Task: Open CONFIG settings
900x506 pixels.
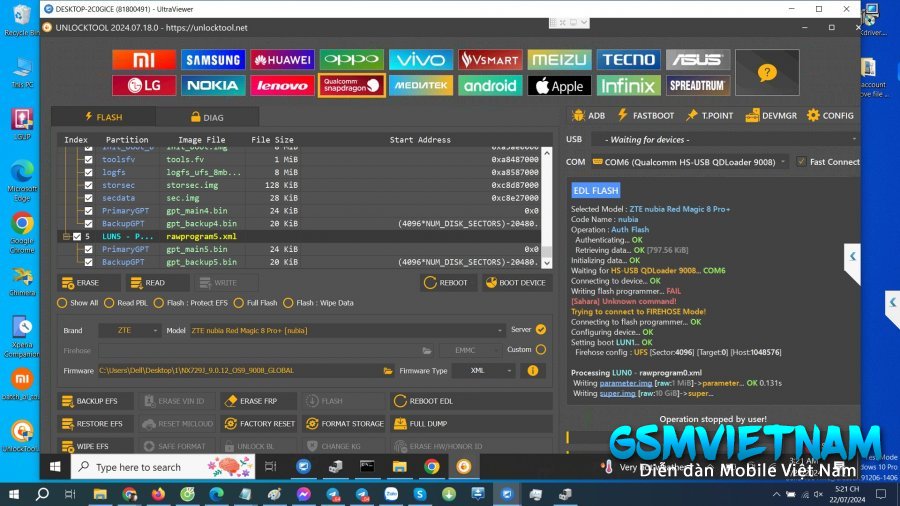Action: point(830,115)
